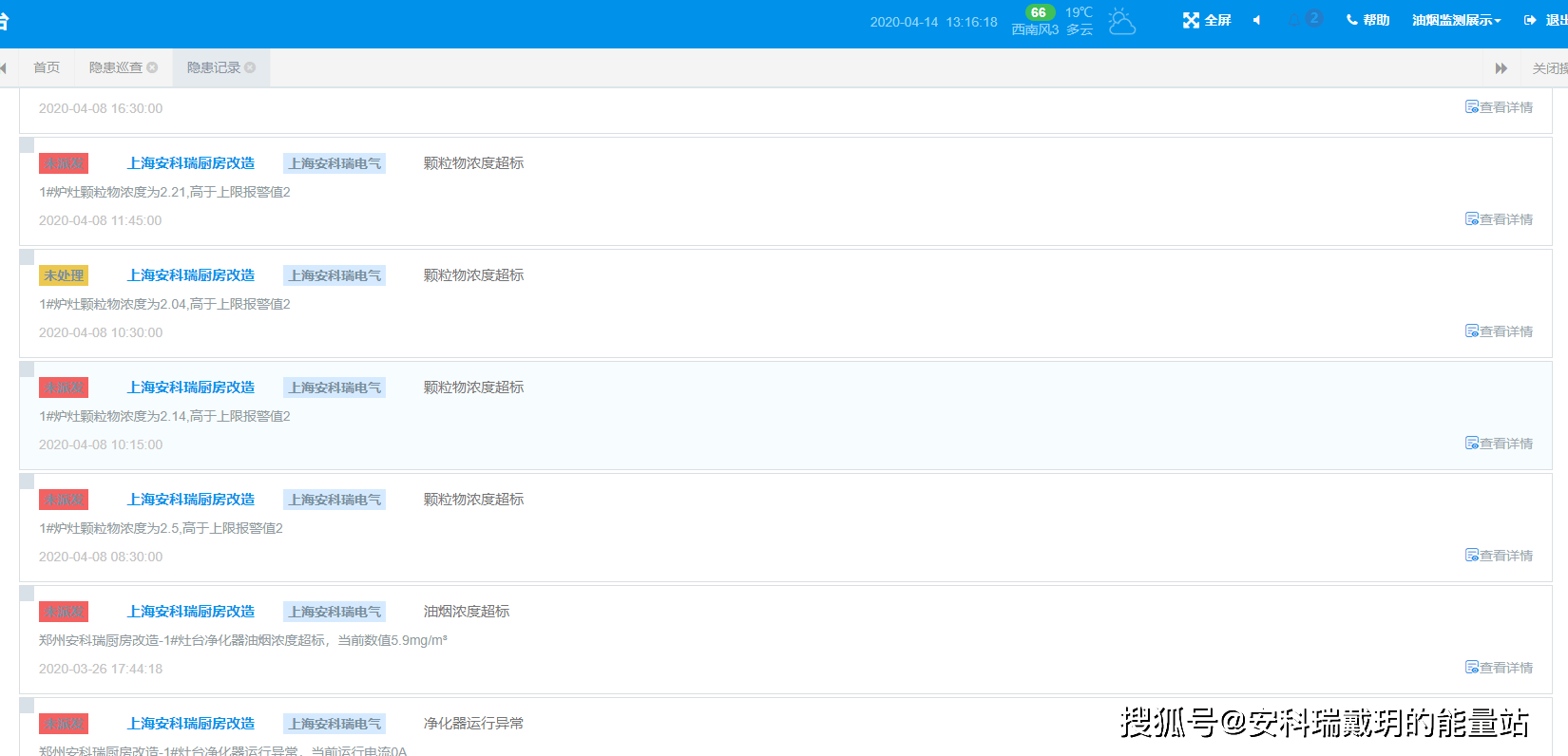Click 上海安科瑞电气 tag in 08:30:00 record
This screenshot has width=1568, height=756.
(x=335, y=500)
